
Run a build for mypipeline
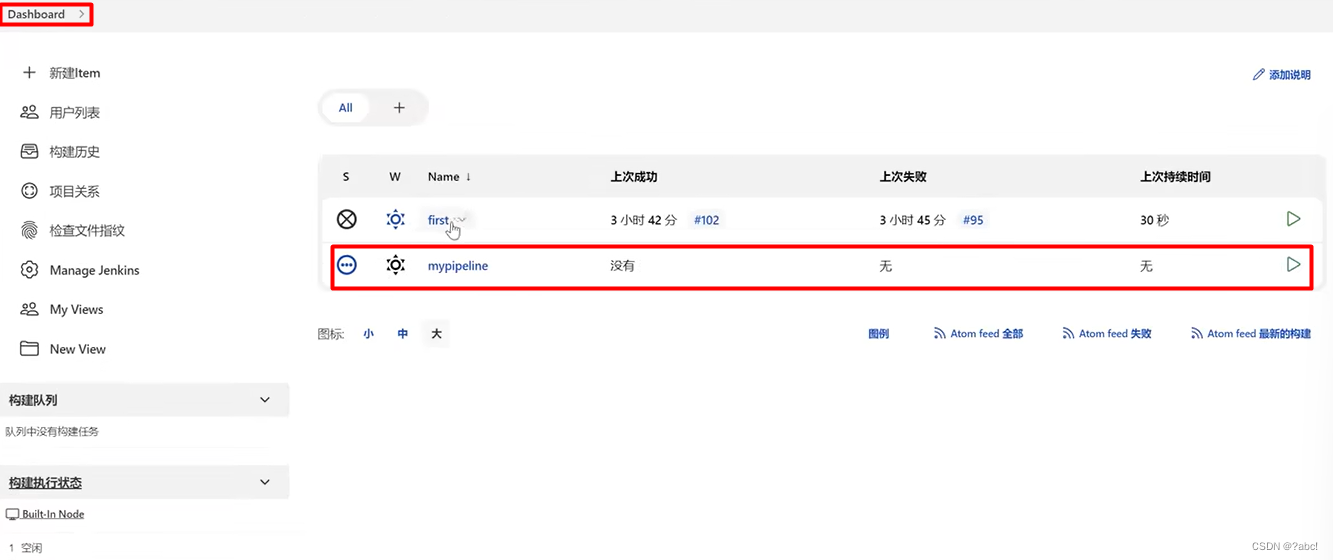tap(1293, 265)
